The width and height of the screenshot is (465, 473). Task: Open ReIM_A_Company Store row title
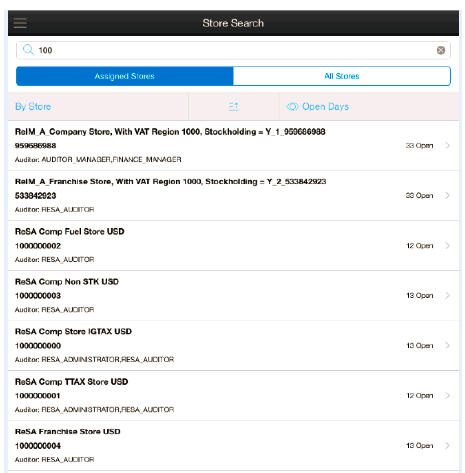170,132
